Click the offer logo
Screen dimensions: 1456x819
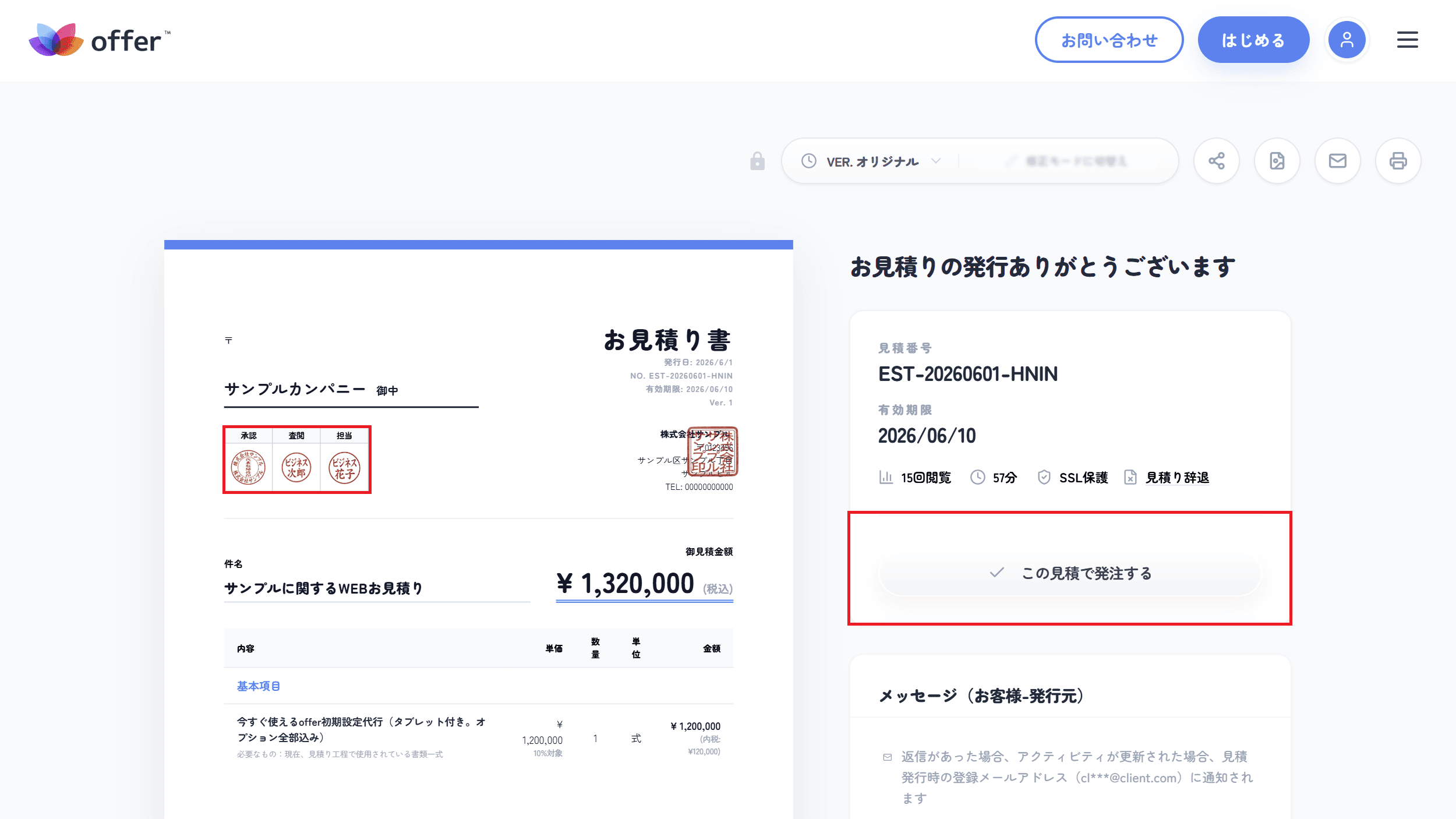(100, 40)
